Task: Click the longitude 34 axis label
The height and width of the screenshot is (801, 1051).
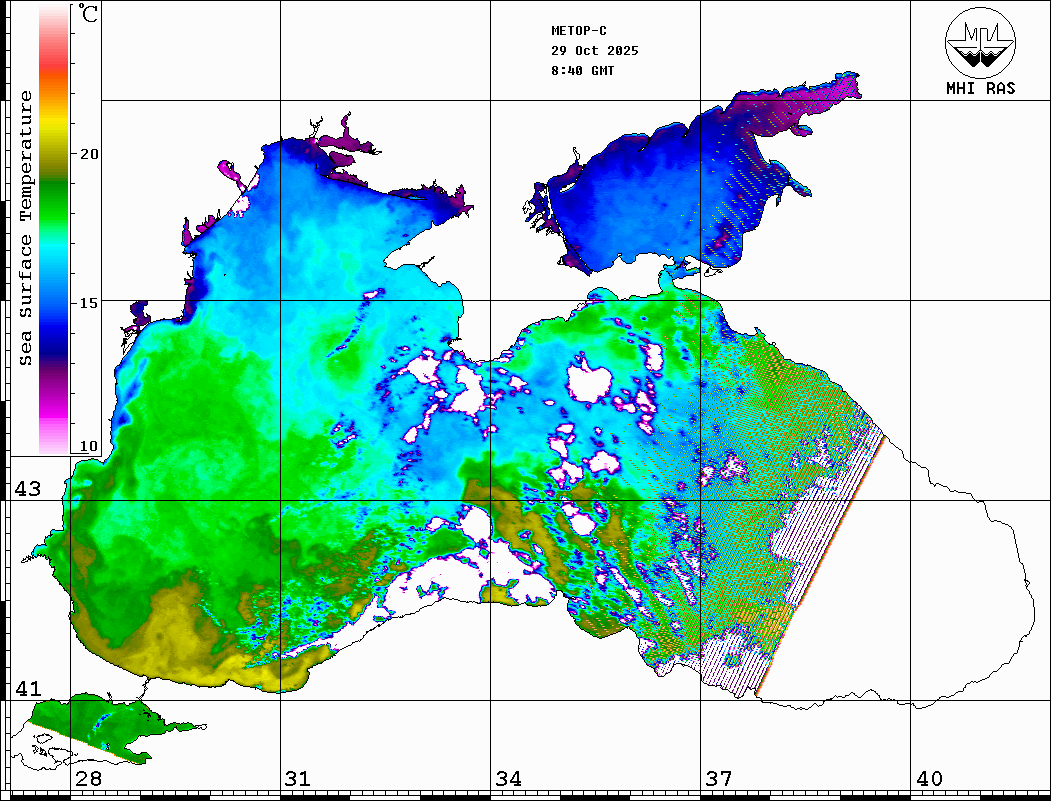Action: tap(508, 779)
